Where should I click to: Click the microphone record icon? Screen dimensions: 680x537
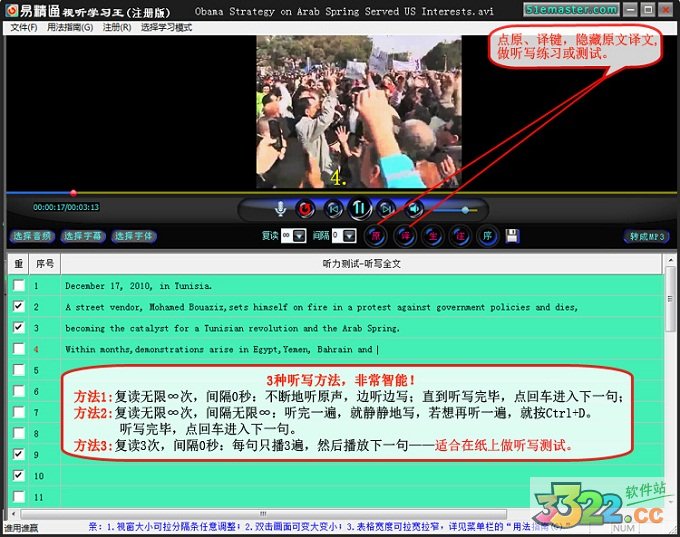click(x=281, y=209)
